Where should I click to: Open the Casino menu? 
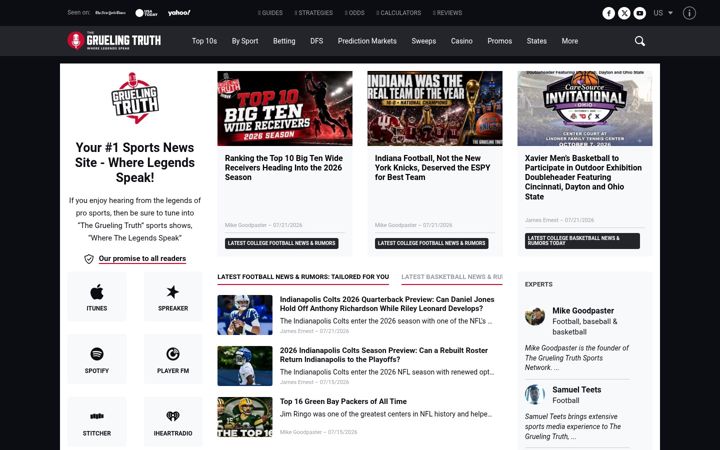(461, 41)
